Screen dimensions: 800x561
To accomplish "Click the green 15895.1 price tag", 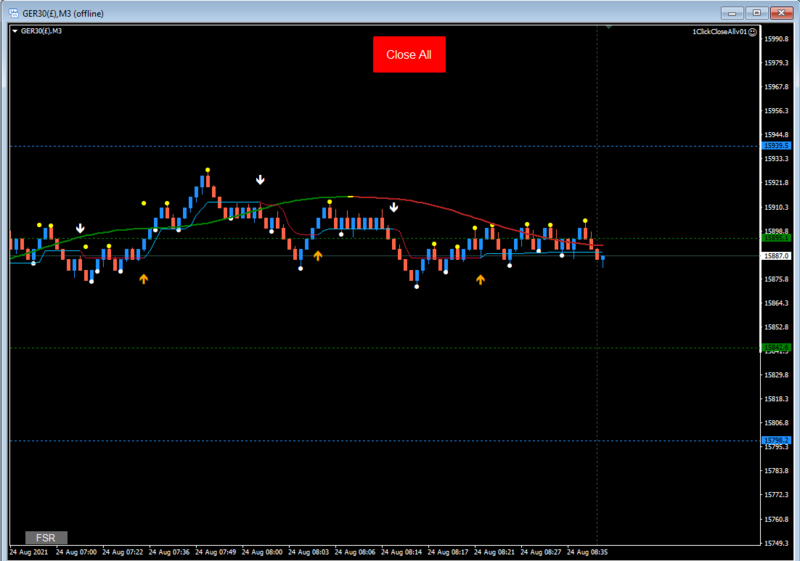I will (x=777, y=238).
